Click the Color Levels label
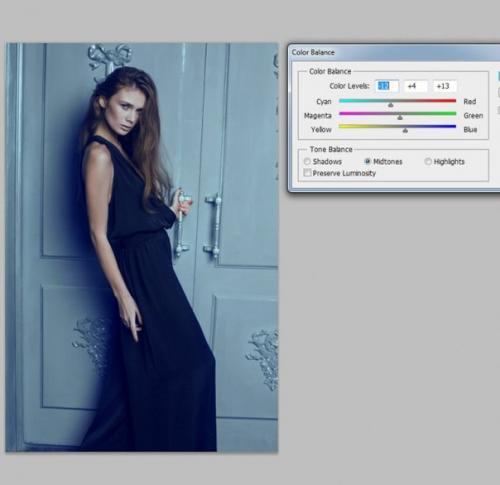Image resolution: width=500 pixels, height=485 pixels. pyautogui.click(x=349, y=86)
